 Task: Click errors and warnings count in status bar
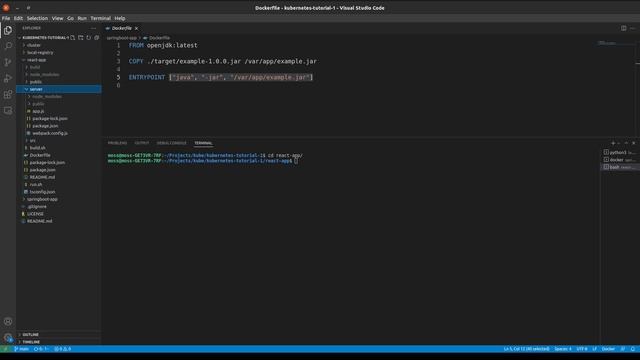point(63,349)
